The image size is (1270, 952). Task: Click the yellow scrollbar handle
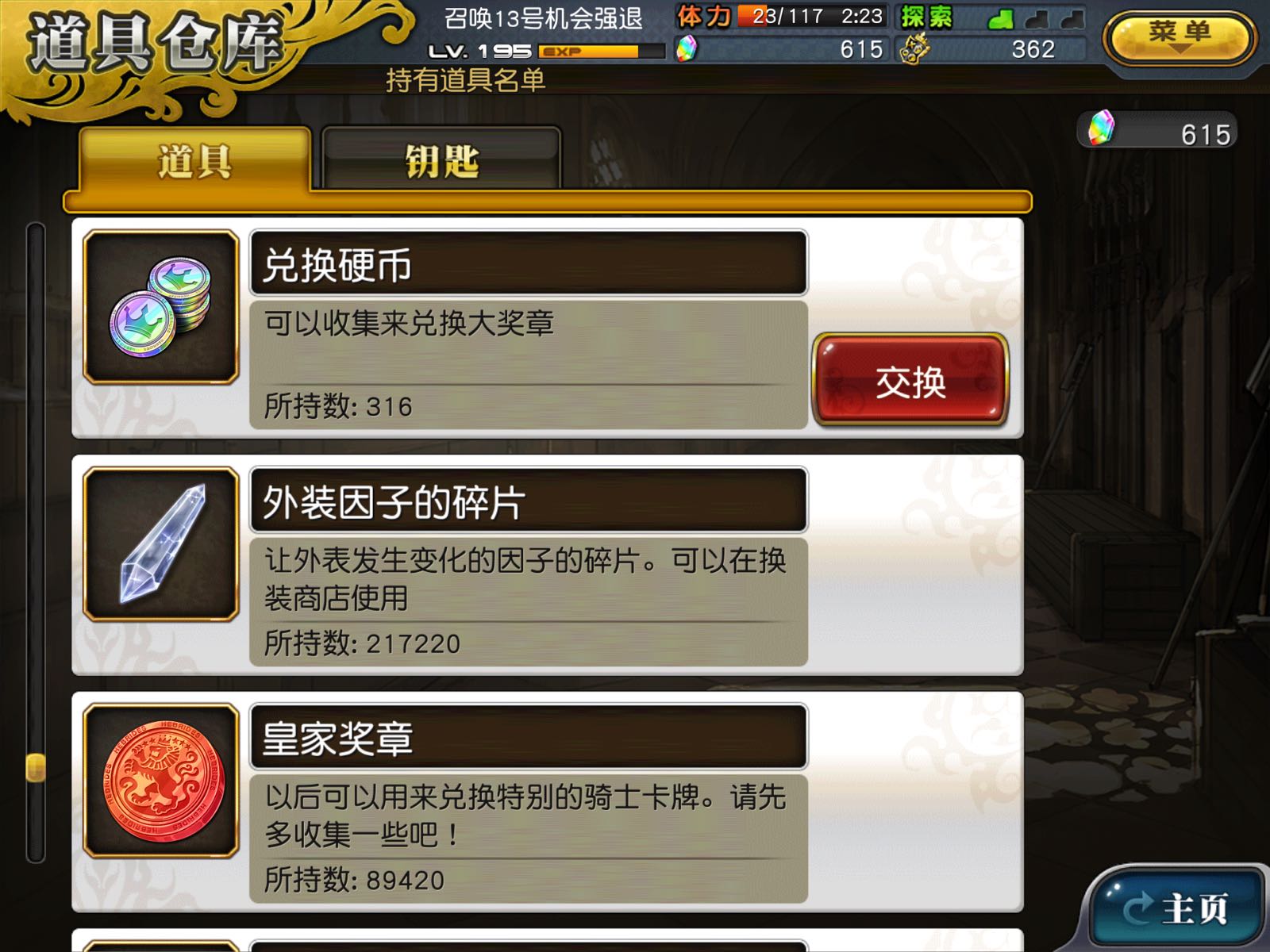tap(36, 767)
